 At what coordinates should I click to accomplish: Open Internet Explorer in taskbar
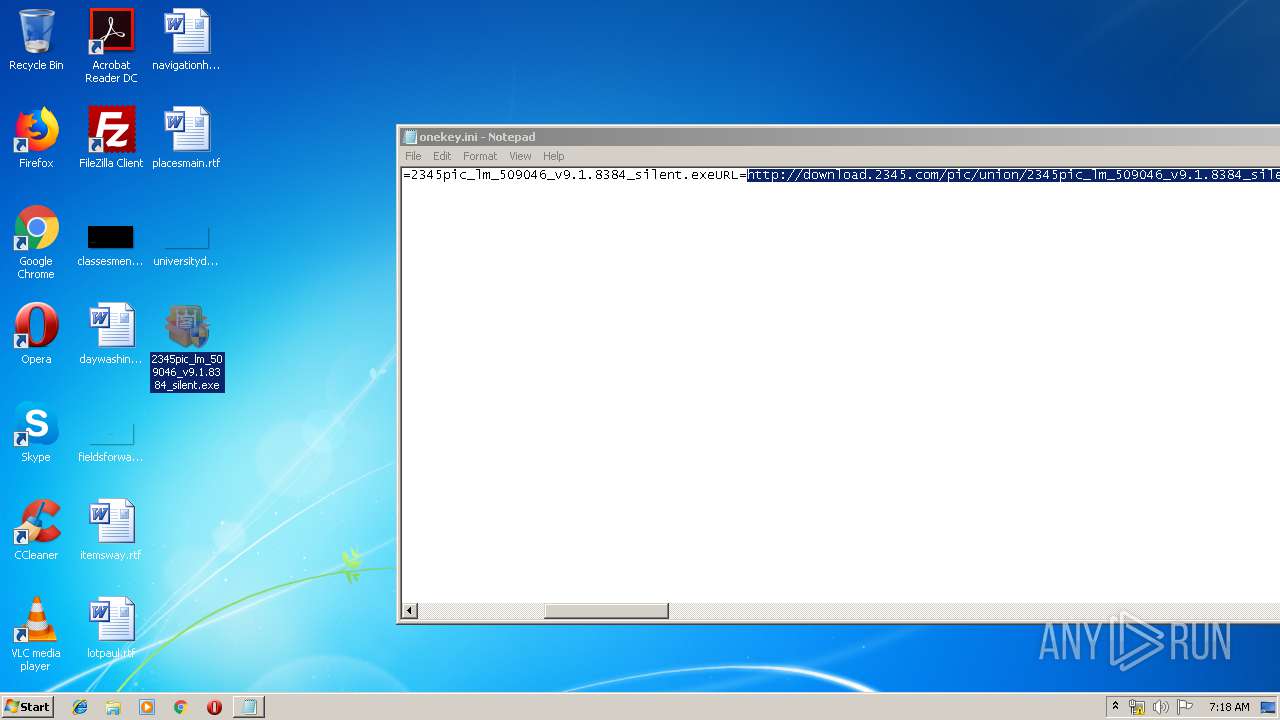[80, 707]
